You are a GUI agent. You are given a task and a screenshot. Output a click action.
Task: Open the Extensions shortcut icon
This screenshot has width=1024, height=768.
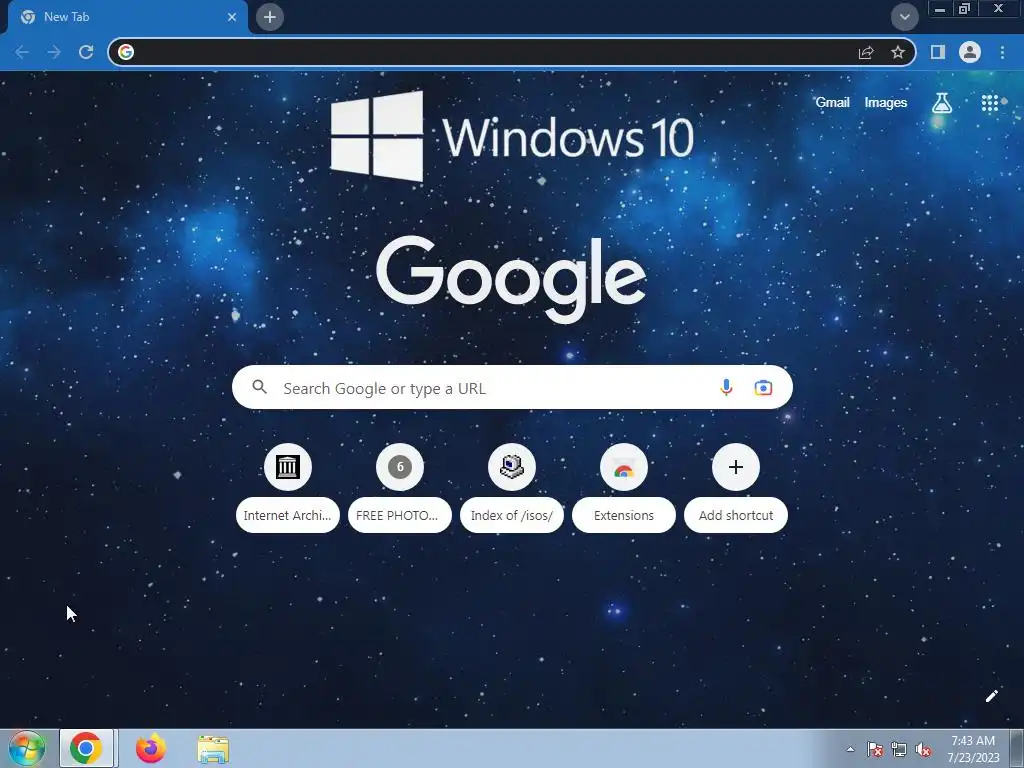pyautogui.click(x=624, y=467)
